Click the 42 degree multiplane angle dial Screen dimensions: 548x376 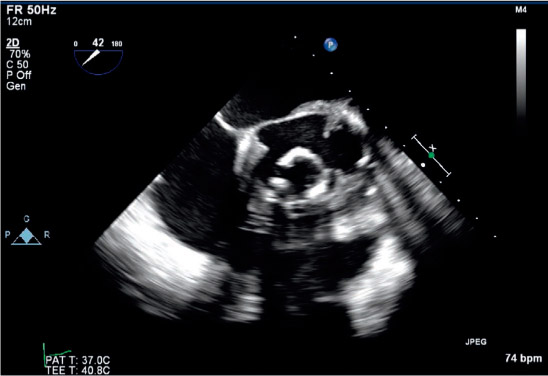click(x=98, y=62)
